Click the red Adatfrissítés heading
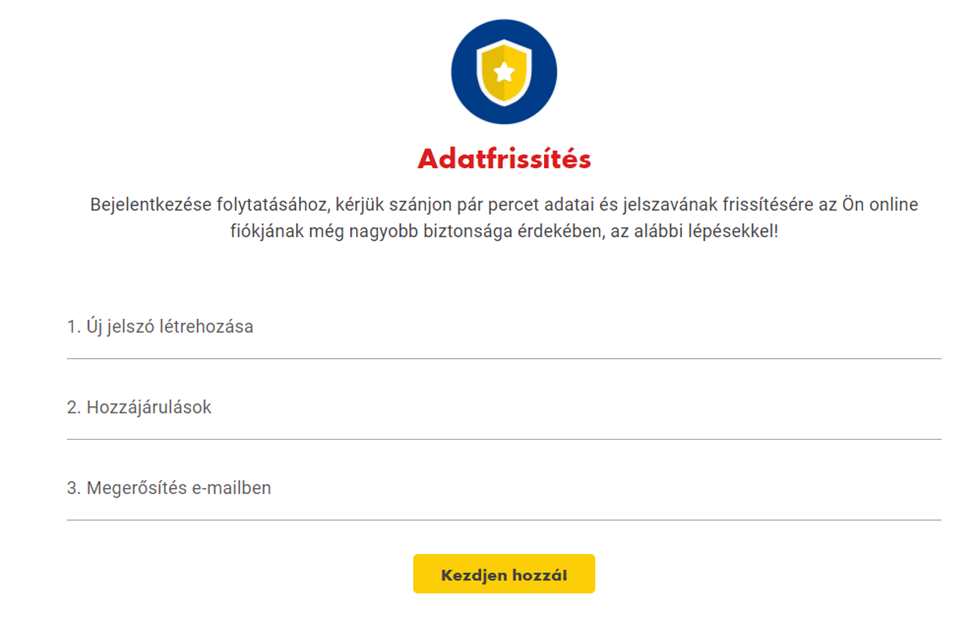Image resolution: width=975 pixels, height=618 pixels. click(x=504, y=159)
